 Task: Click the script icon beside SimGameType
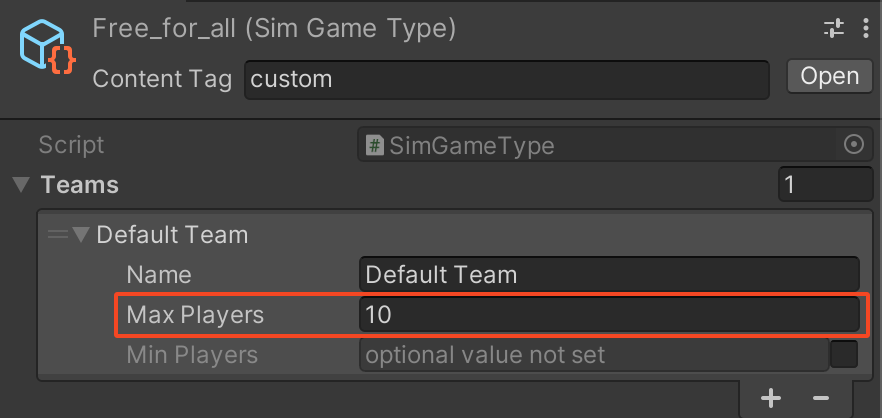376,146
